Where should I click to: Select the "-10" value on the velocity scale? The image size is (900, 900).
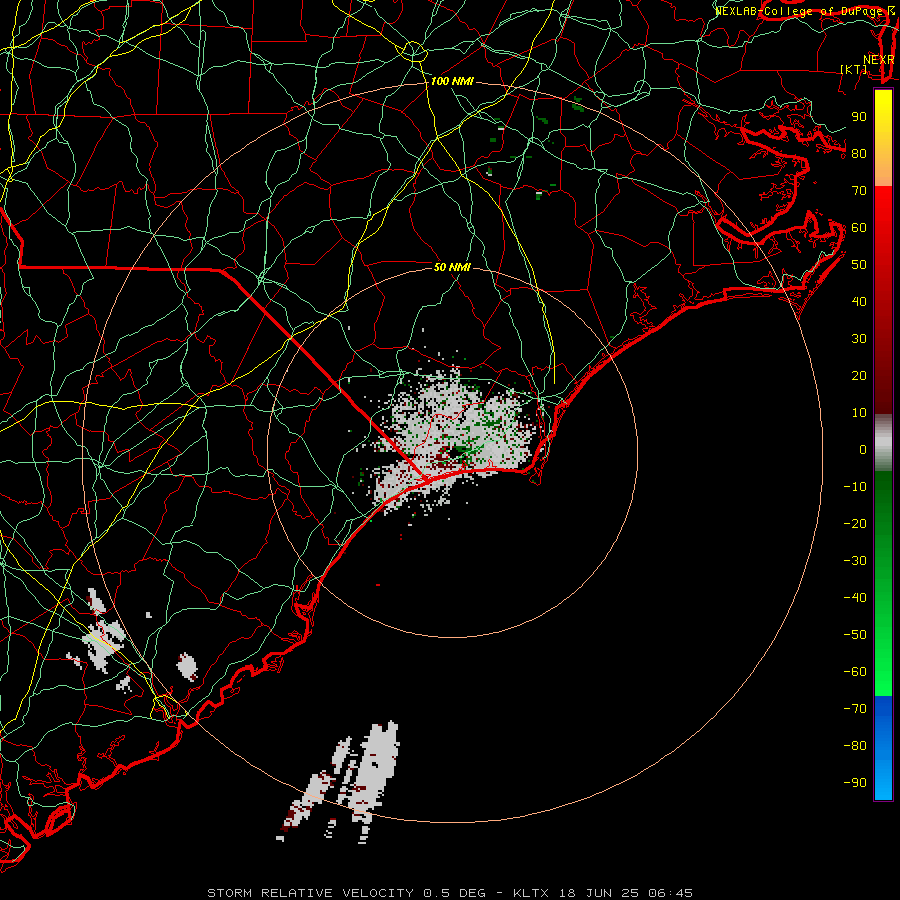[x=855, y=487]
